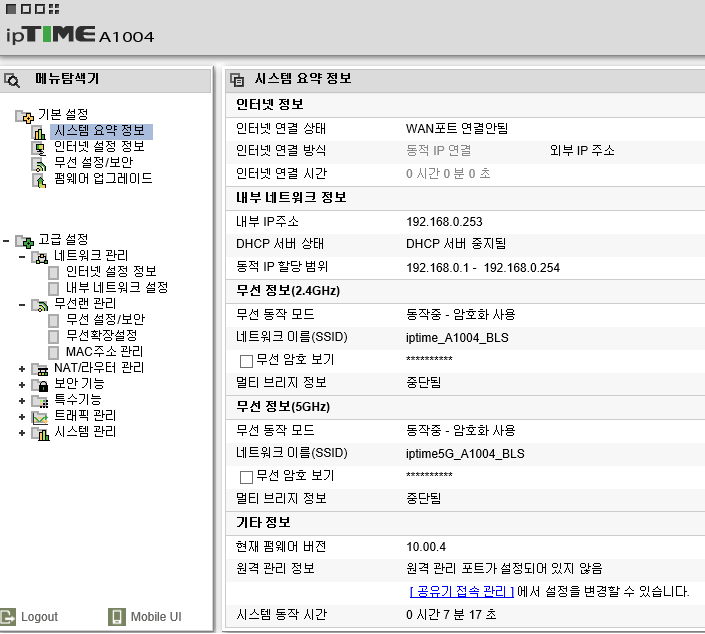Screen dimensions: 705x634
Task: Click the Mobile UI phone icon
Action: [117, 616]
